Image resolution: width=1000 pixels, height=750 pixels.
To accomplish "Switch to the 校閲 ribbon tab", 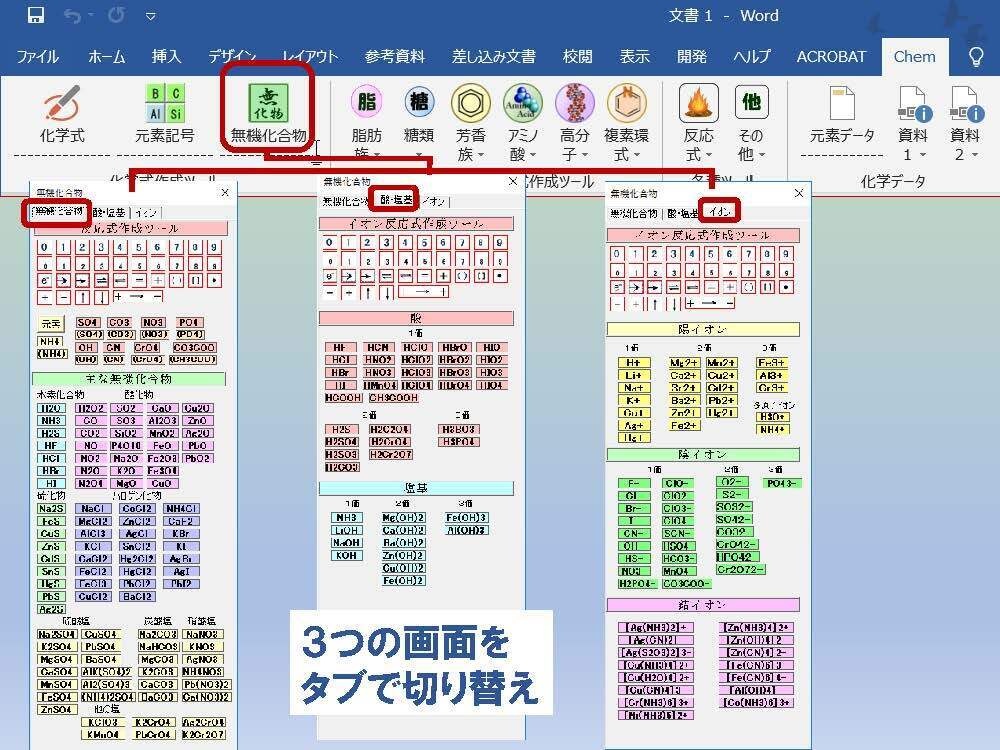I will (x=577, y=56).
